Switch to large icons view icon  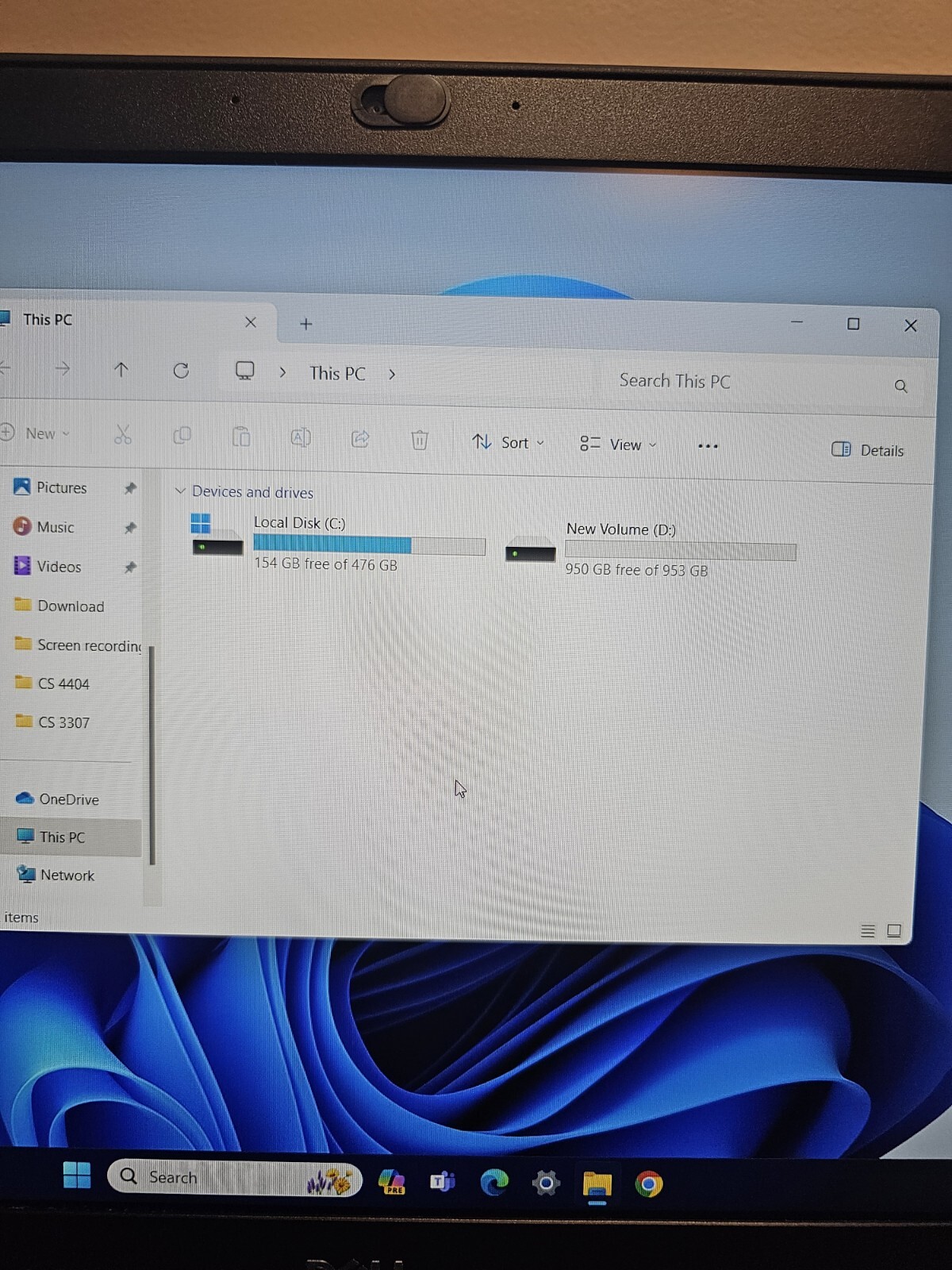point(894,930)
